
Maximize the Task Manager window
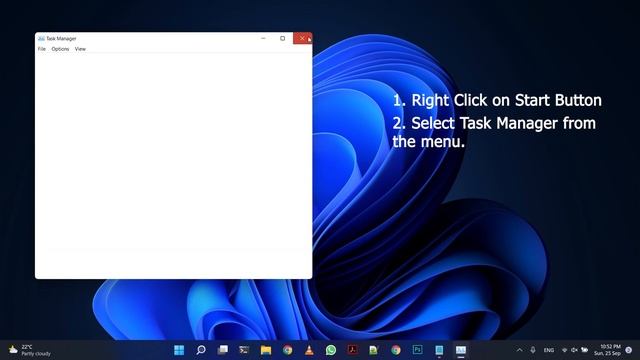(x=282, y=38)
